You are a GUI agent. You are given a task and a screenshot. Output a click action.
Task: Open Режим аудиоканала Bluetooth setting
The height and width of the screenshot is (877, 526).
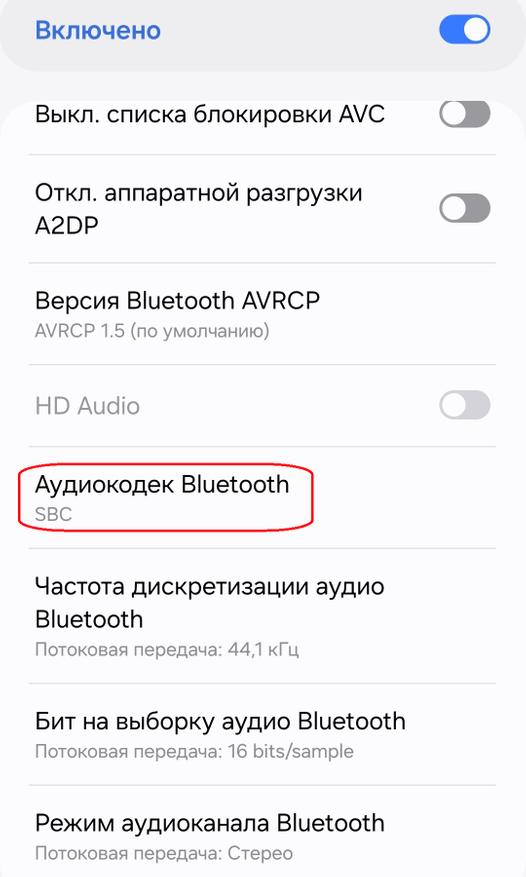click(x=262, y=833)
